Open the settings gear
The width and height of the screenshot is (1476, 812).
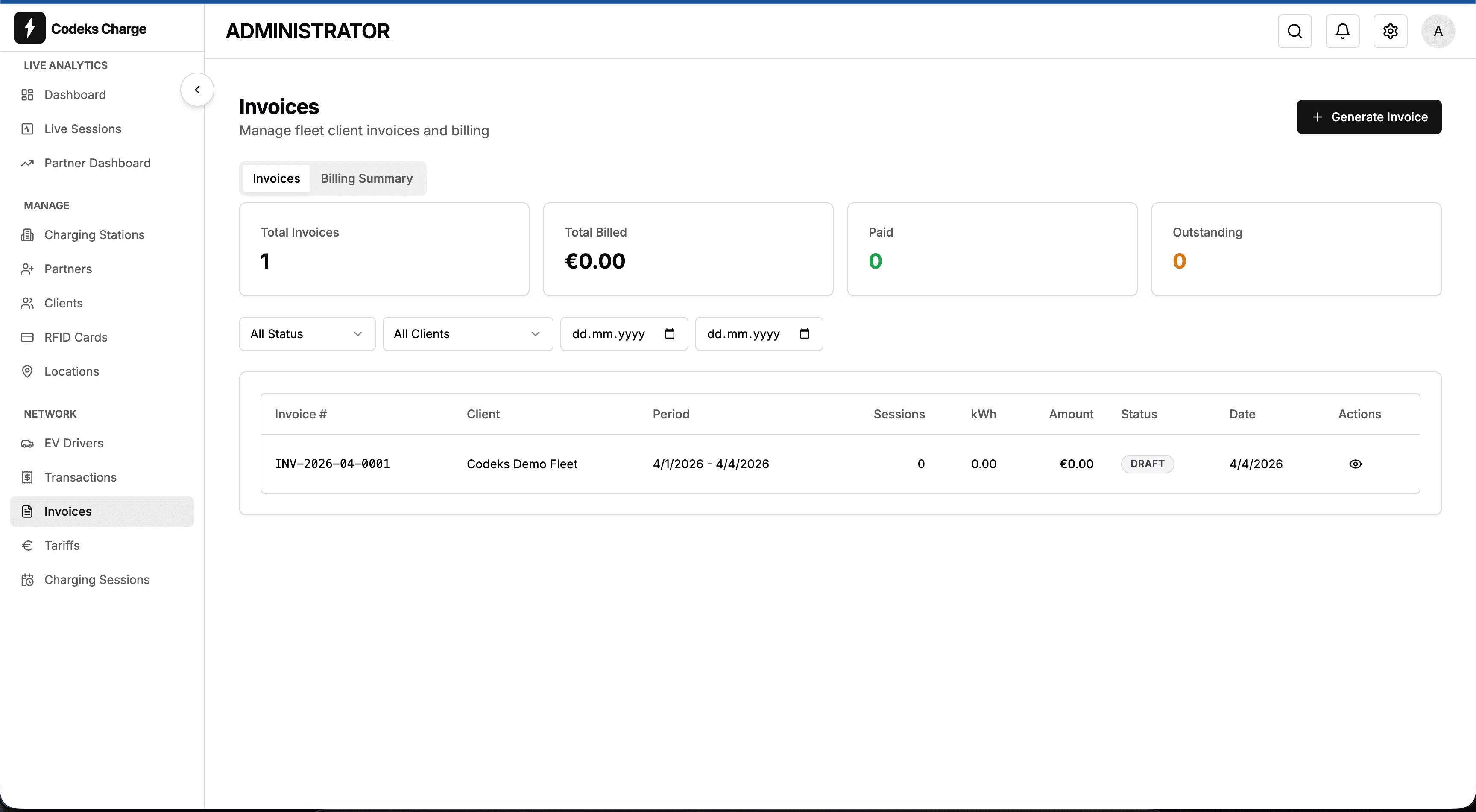[x=1391, y=31]
